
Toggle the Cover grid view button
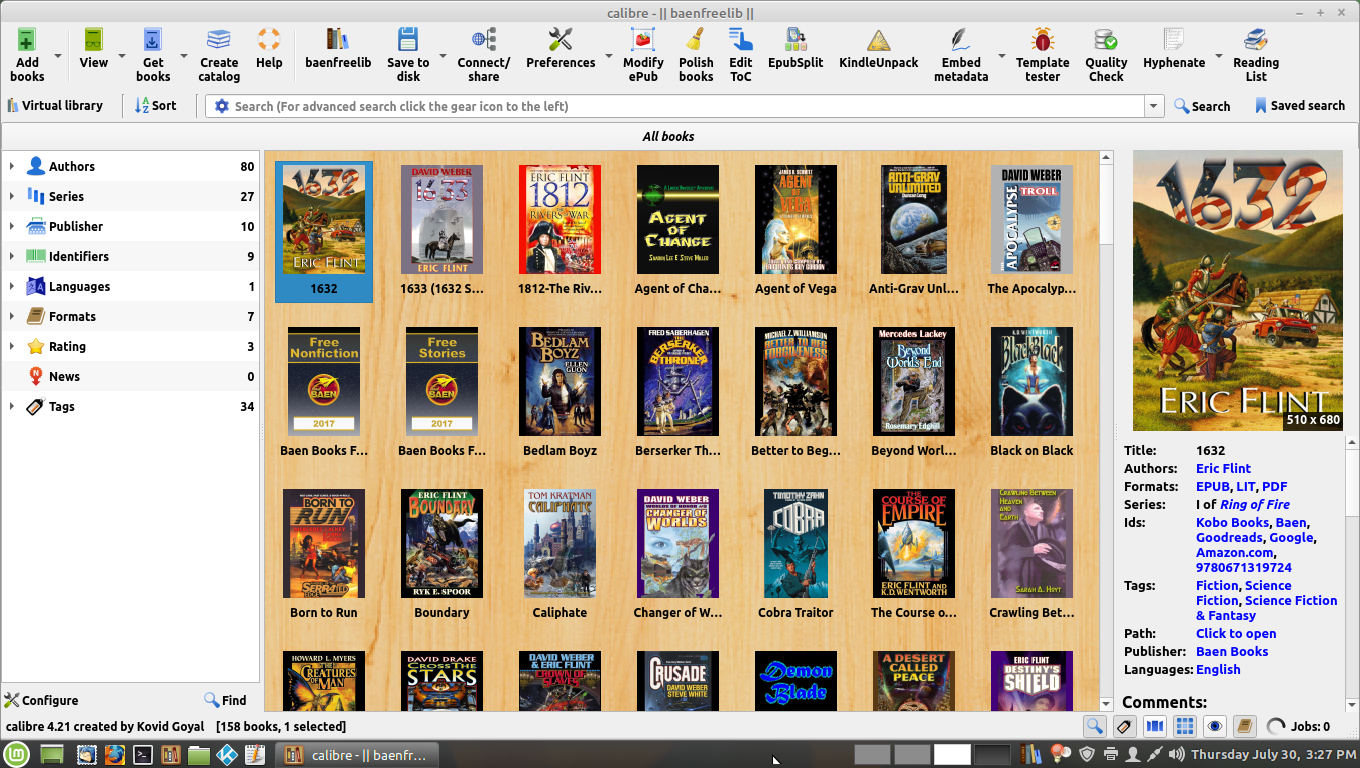tap(1185, 727)
